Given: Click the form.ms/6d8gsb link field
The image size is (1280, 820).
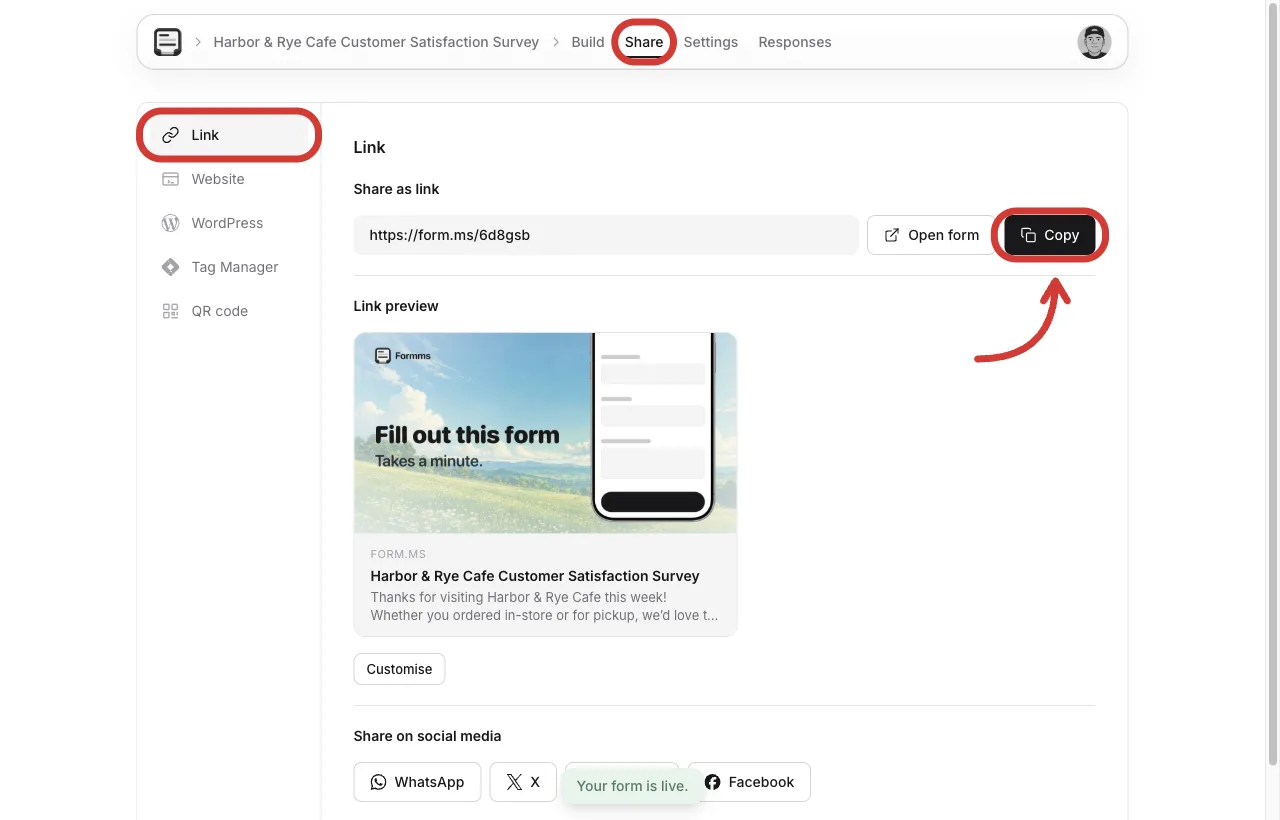Looking at the screenshot, I should 606,235.
